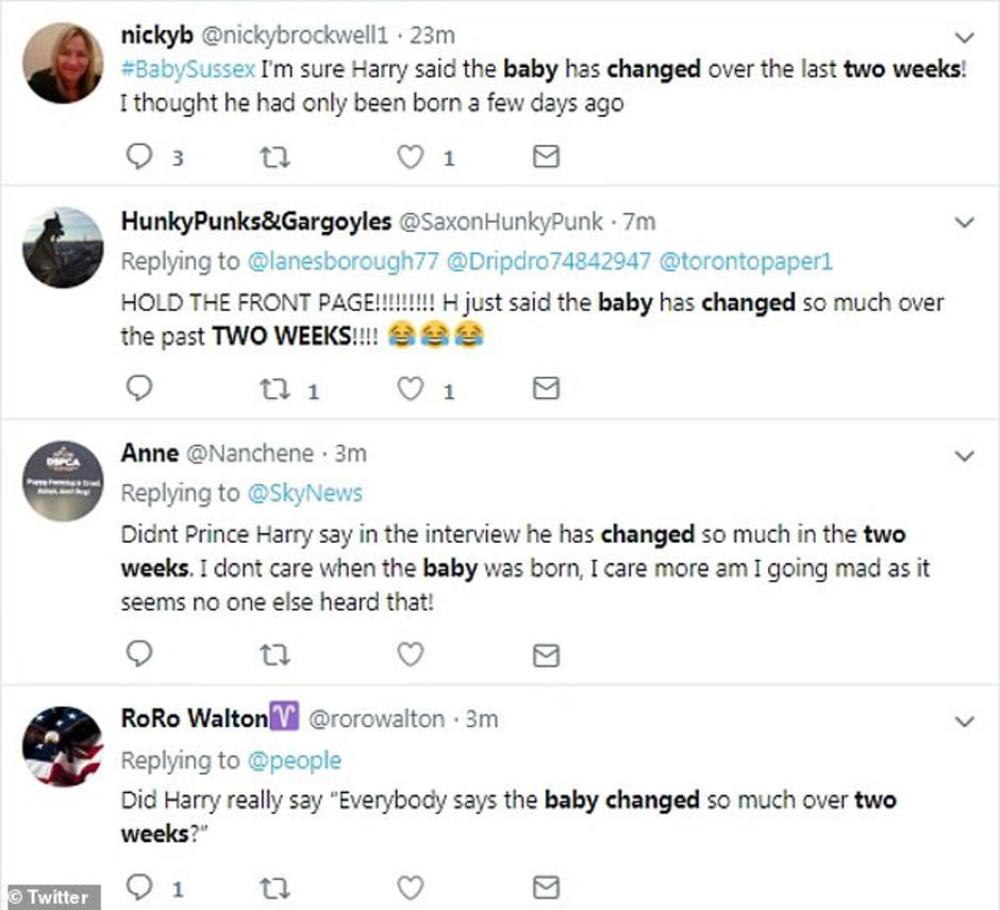Visit the @people profile link

(x=294, y=760)
